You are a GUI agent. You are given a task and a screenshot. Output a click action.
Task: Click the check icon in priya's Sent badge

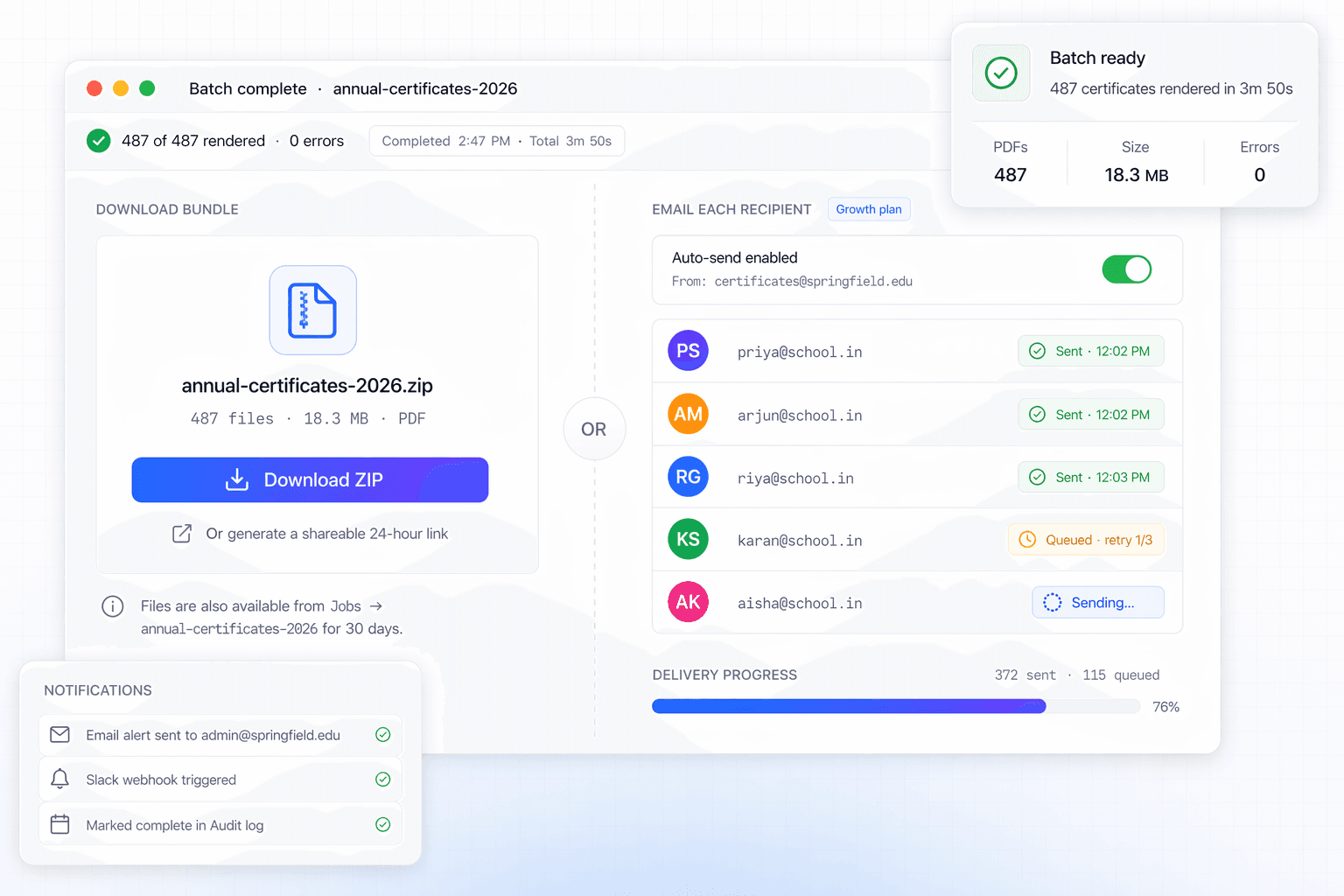[x=1038, y=351]
